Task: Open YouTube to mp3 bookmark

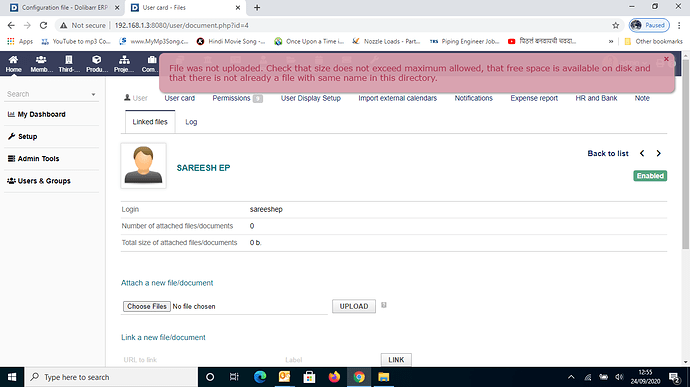Action: coord(76,41)
